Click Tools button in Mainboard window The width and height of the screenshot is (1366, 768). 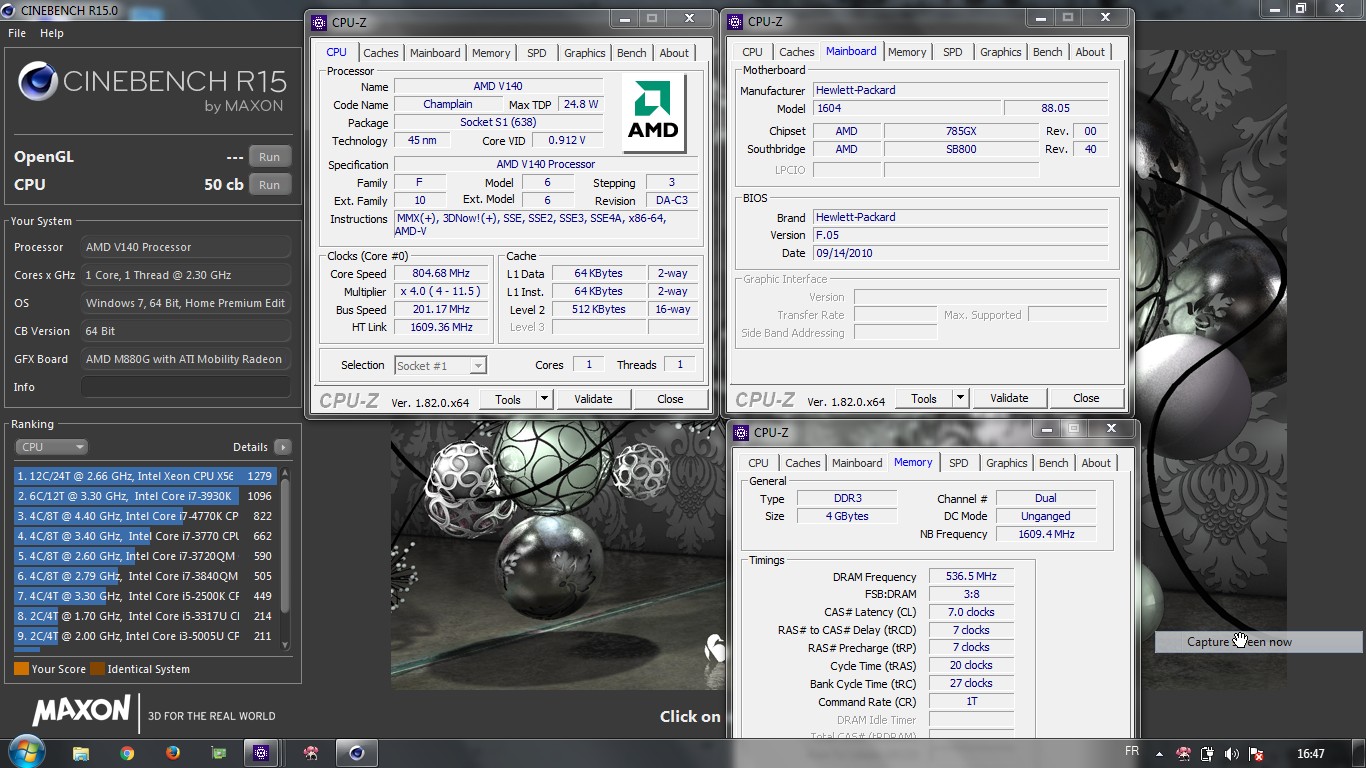point(924,398)
